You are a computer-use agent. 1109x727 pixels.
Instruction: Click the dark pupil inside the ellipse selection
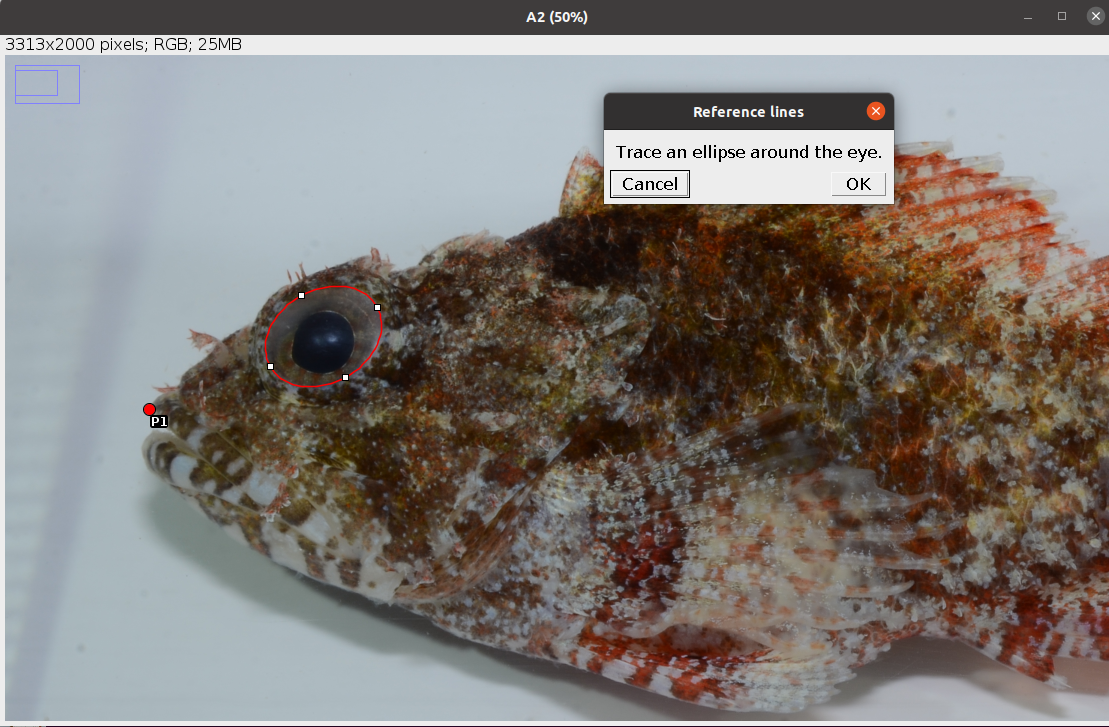pyautogui.click(x=323, y=340)
